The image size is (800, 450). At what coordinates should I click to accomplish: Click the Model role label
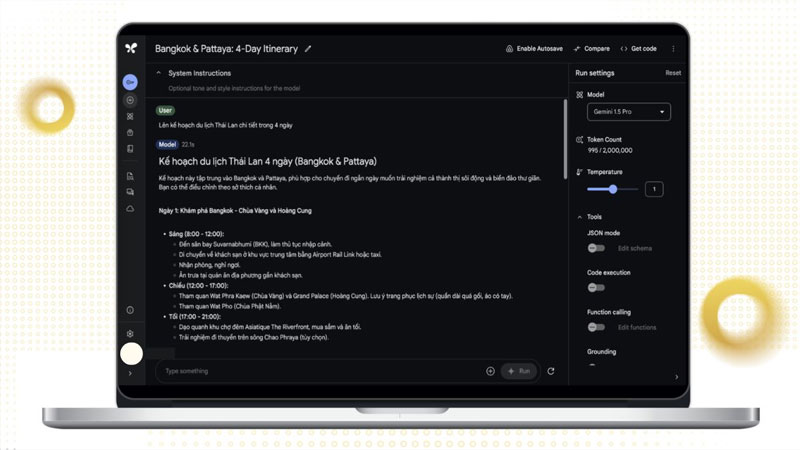pos(167,144)
